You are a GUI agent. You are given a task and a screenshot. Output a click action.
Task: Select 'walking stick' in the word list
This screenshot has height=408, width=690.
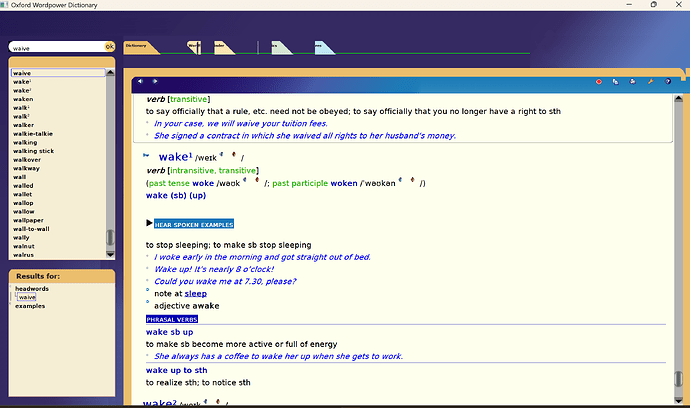33,151
